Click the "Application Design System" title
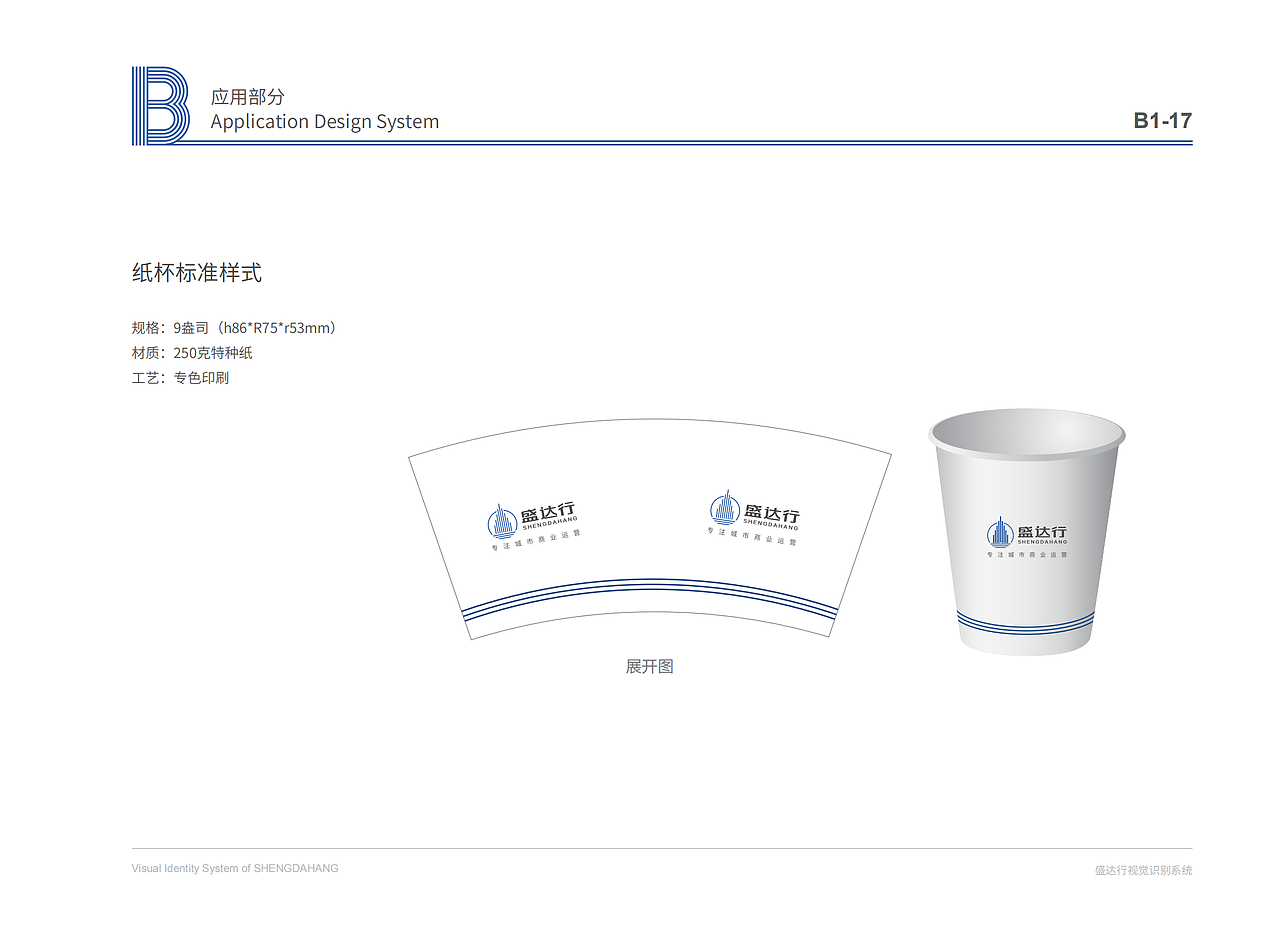Viewport: 1280px width, 950px height. (x=325, y=122)
